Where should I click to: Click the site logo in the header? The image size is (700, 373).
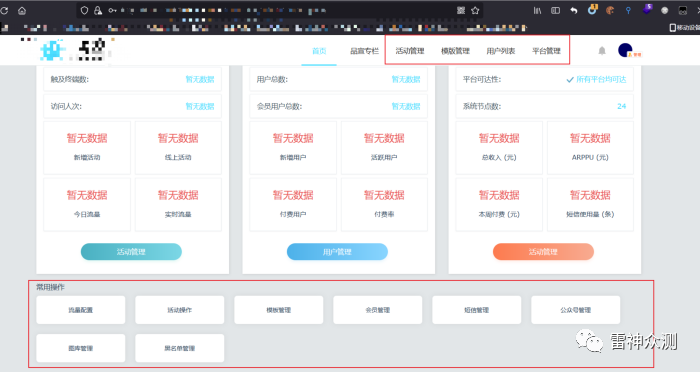[74, 50]
